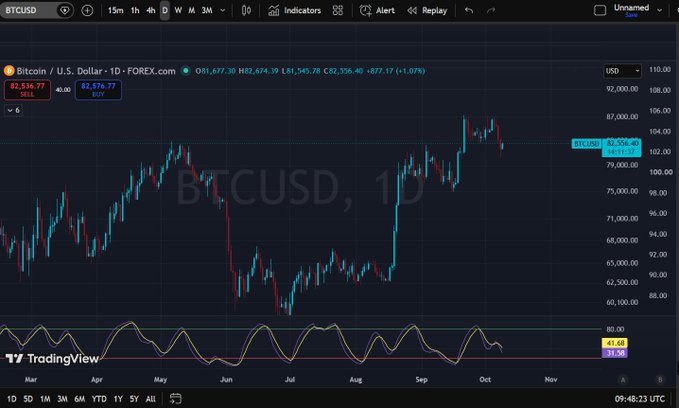
Task: Click the 87,000.00 price scale label
Action: coord(622,117)
